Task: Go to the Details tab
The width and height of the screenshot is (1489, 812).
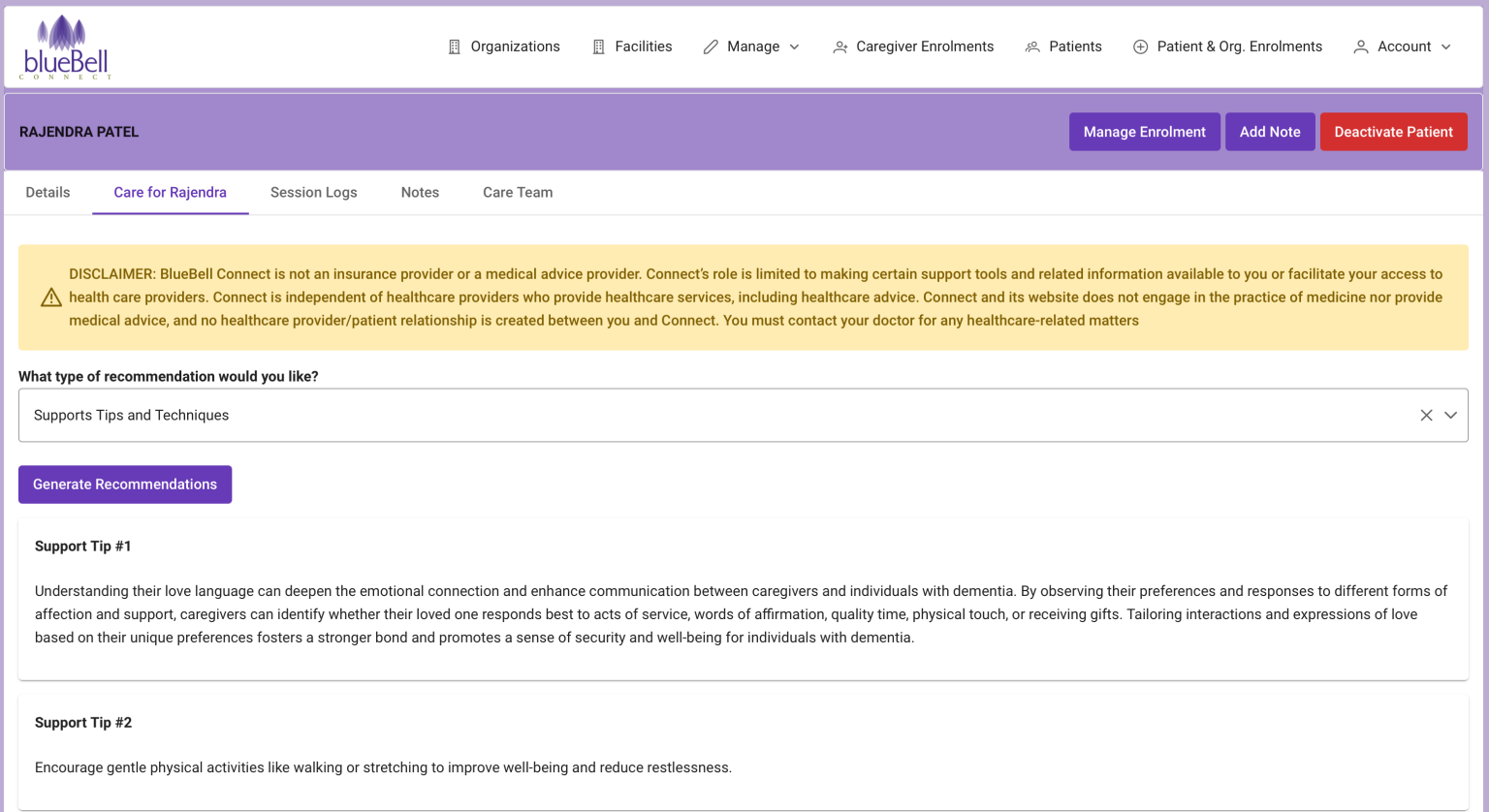Action: [x=48, y=192]
